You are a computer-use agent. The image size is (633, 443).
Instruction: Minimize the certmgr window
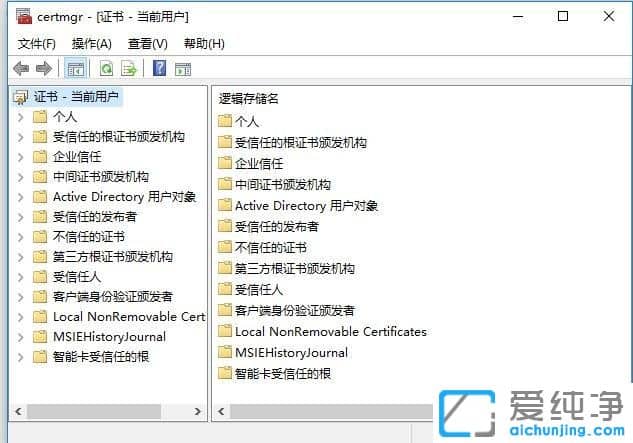tap(518, 16)
